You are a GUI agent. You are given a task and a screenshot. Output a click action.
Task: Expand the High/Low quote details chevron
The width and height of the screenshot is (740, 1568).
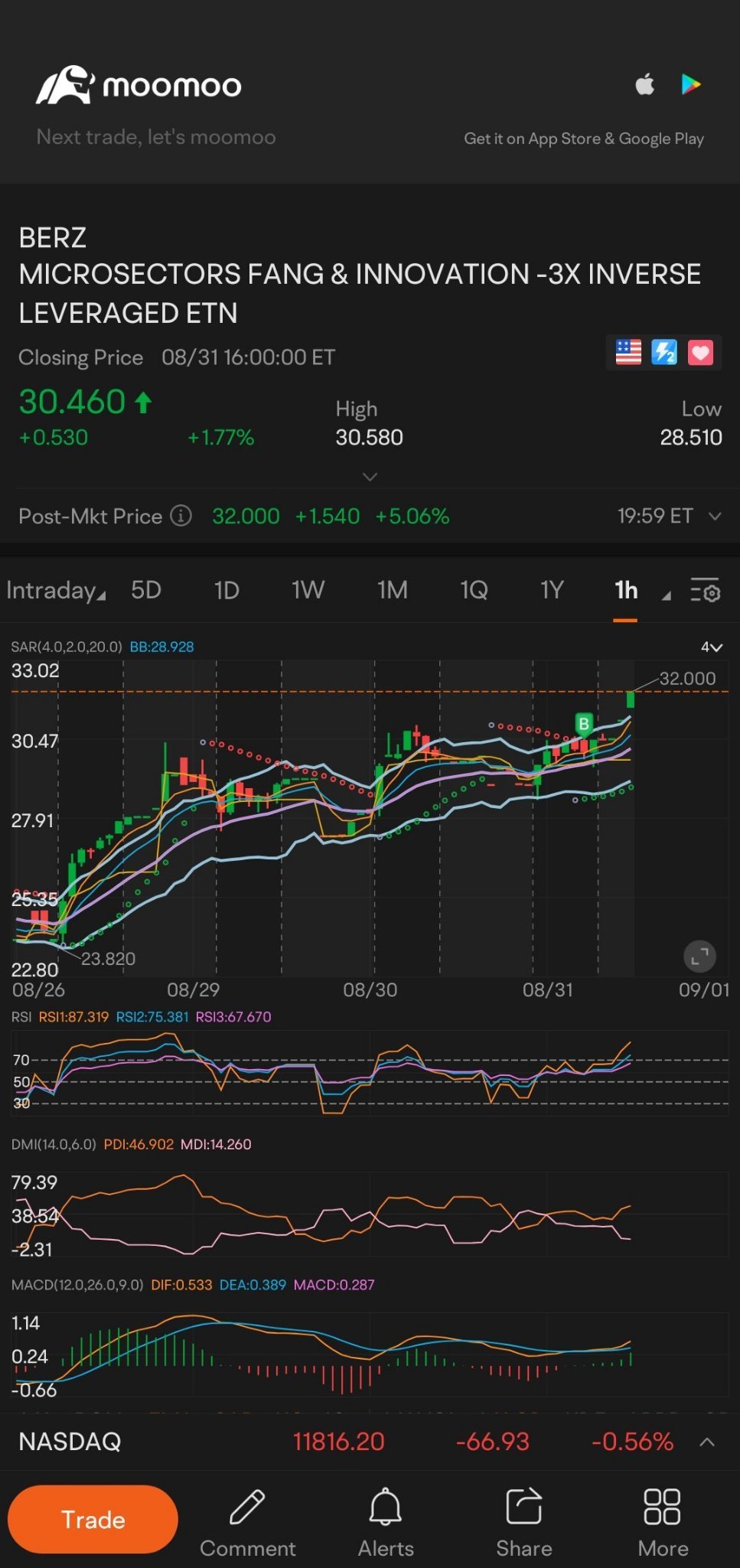[x=370, y=477]
